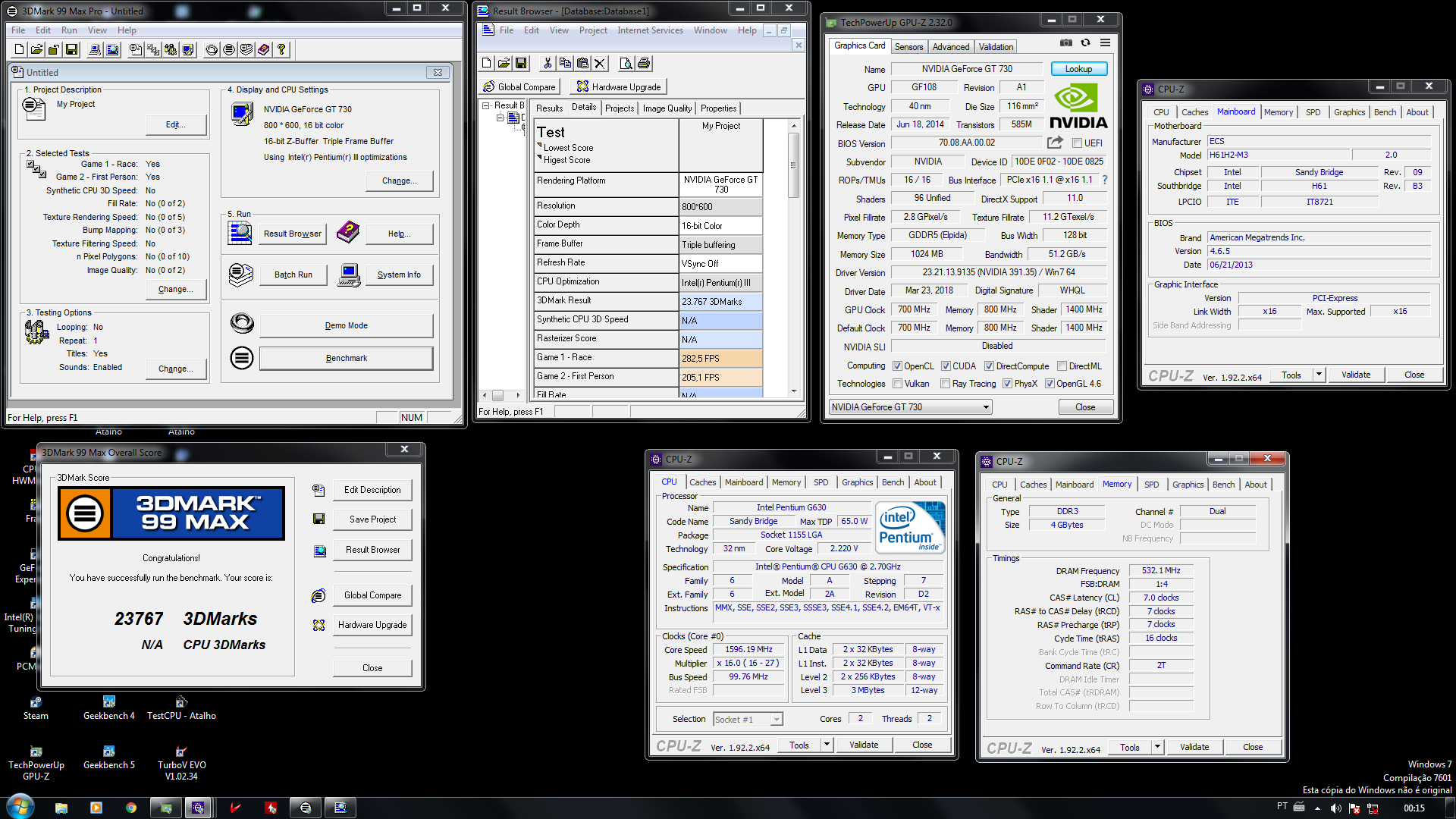Open TurboV EVO desktop shortcut

[182, 763]
